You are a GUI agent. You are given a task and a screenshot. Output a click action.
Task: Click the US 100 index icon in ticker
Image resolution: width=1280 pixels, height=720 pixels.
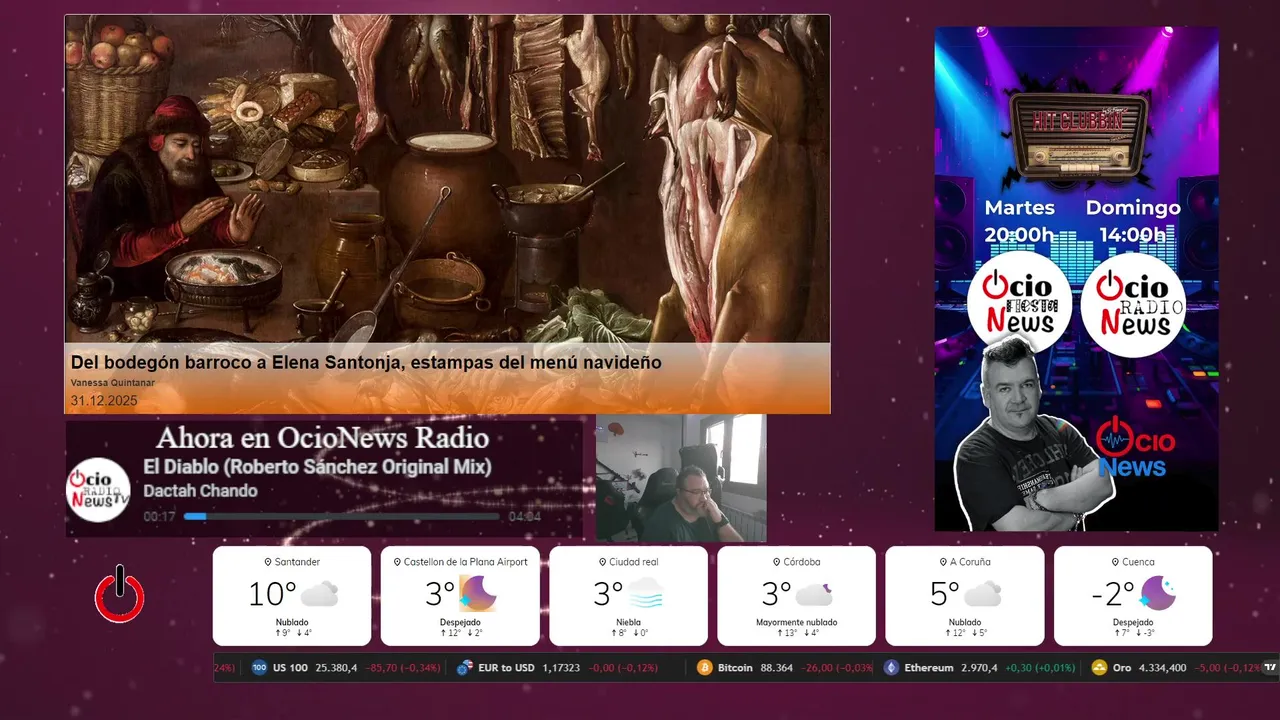pyautogui.click(x=259, y=667)
